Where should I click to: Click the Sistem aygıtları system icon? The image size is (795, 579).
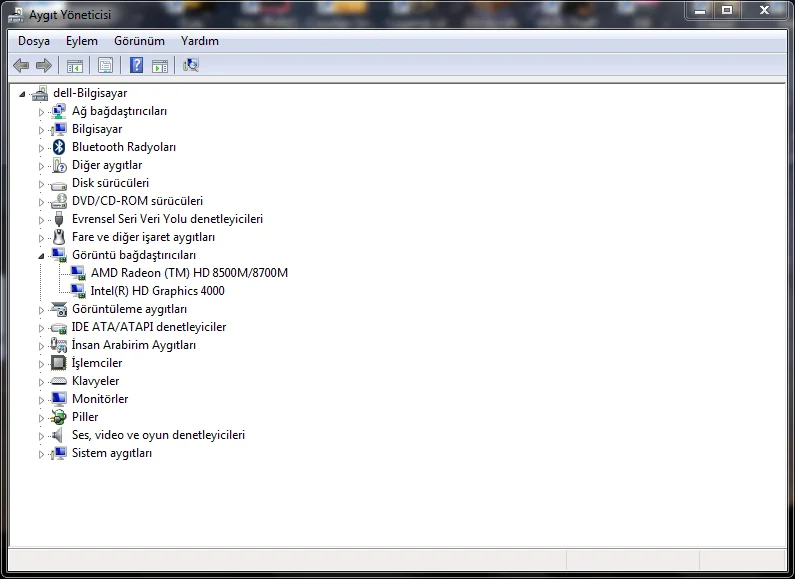click(x=59, y=453)
